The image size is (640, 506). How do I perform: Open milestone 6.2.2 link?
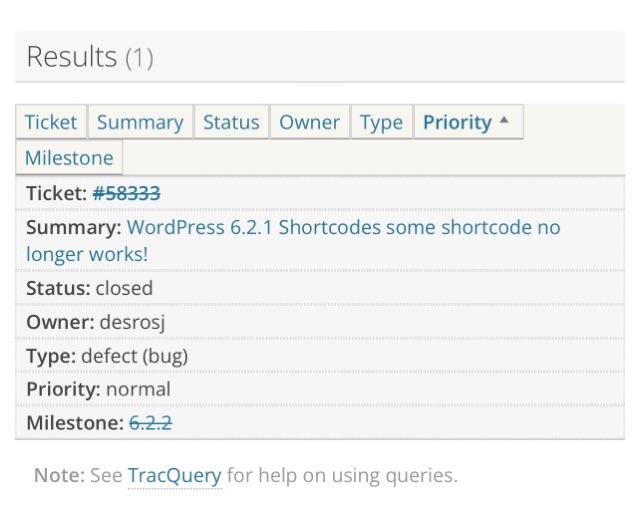click(x=151, y=423)
